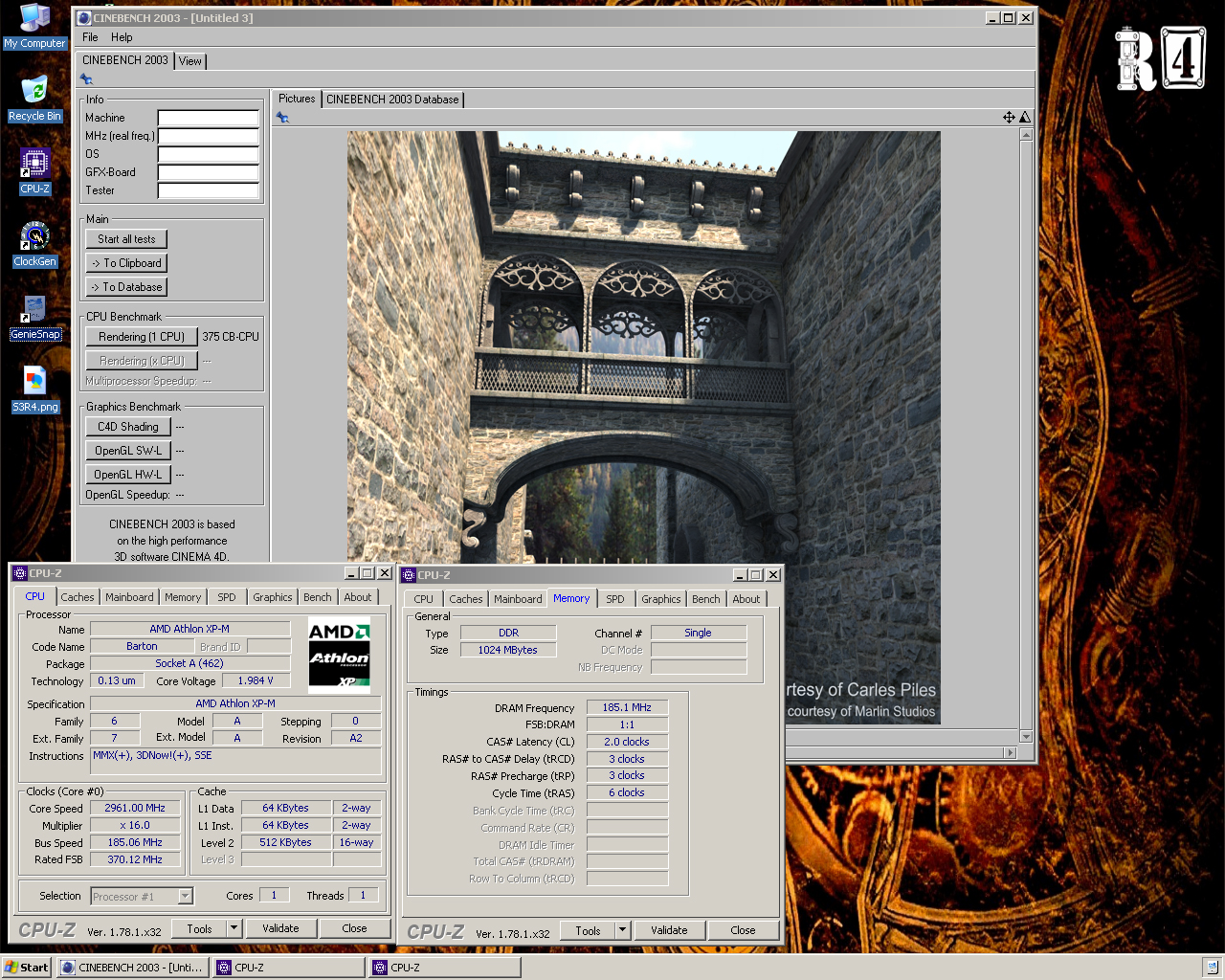Screen dimensions: 1225x980
Task: Click the right CPU-Z window title icon
Action: pos(409,575)
